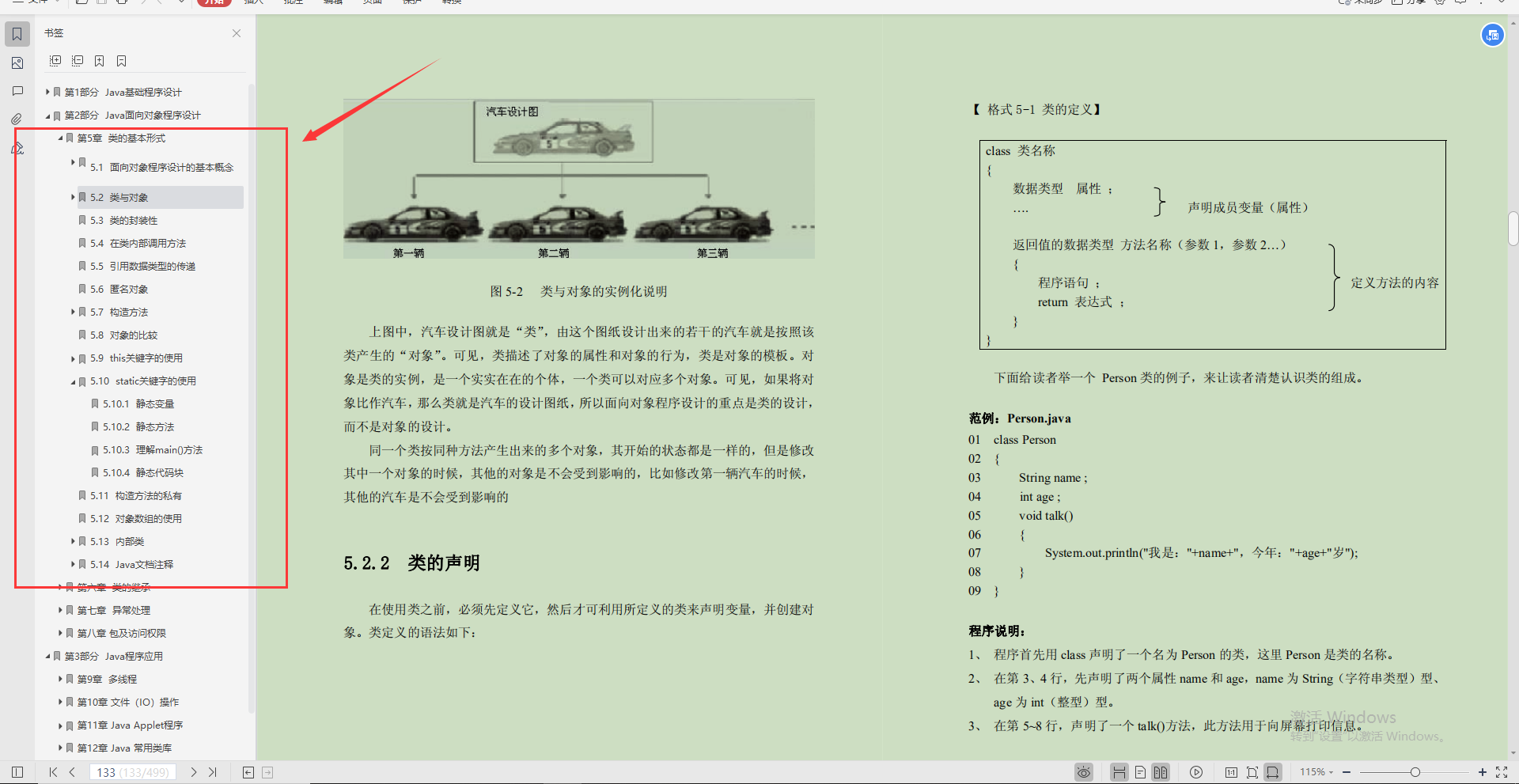Click the go back to previous view icon
This screenshot has width=1519, height=784.
(x=248, y=772)
